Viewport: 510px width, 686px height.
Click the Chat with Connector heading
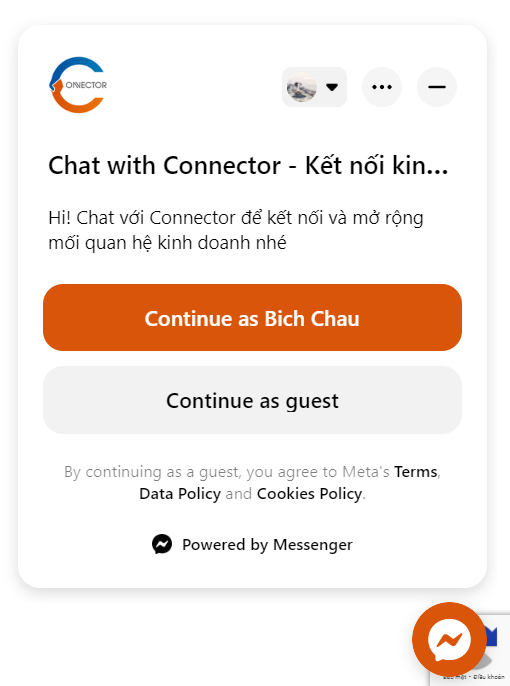pyautogui.click(x=248, y=165)
